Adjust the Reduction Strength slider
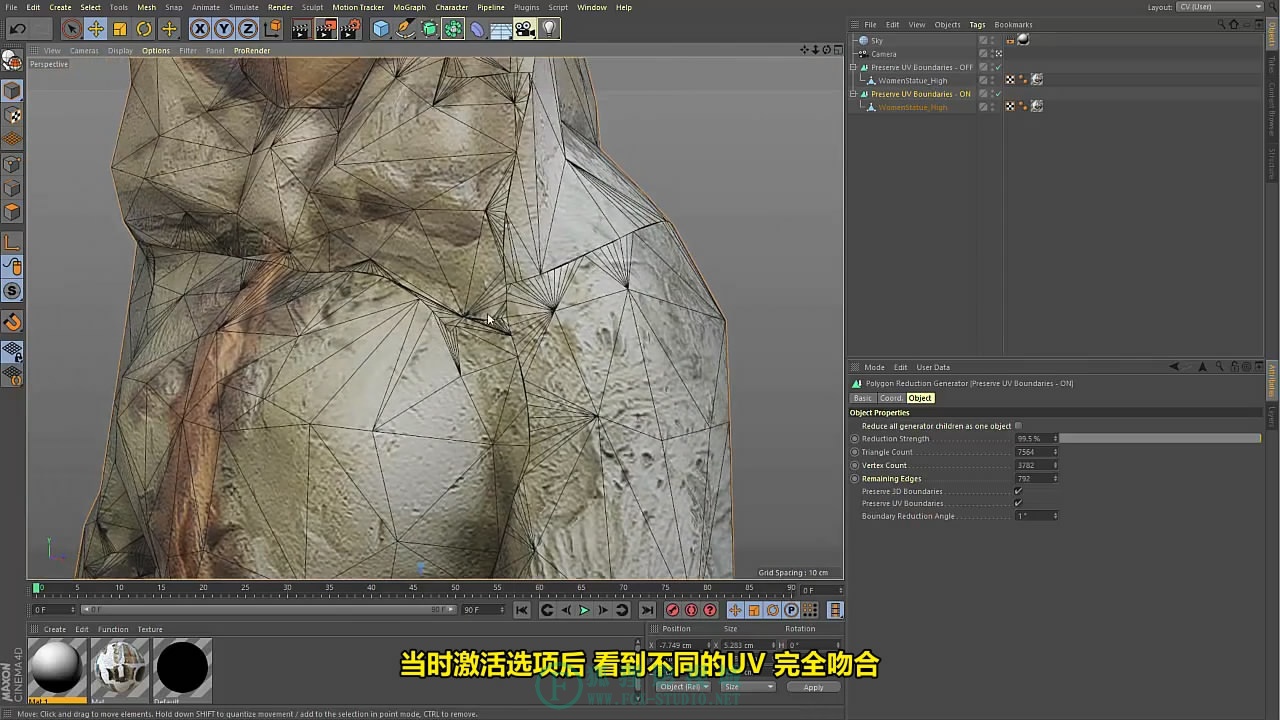The width and height of the screenshot is (1280, 720). point(1160,439)
